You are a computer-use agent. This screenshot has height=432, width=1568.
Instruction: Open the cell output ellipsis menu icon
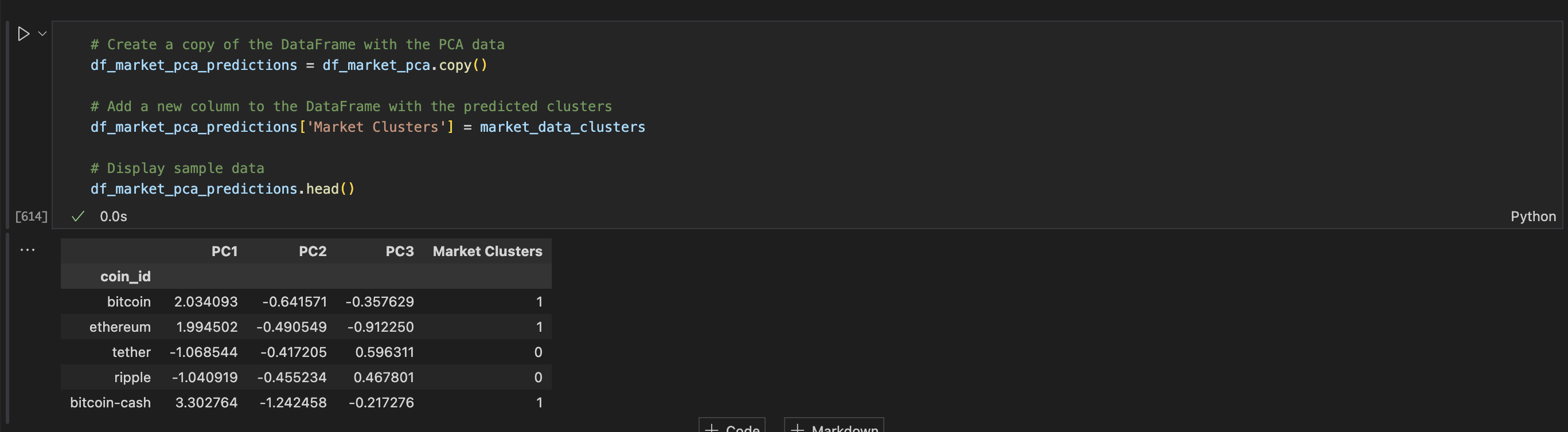pos(28,249)
